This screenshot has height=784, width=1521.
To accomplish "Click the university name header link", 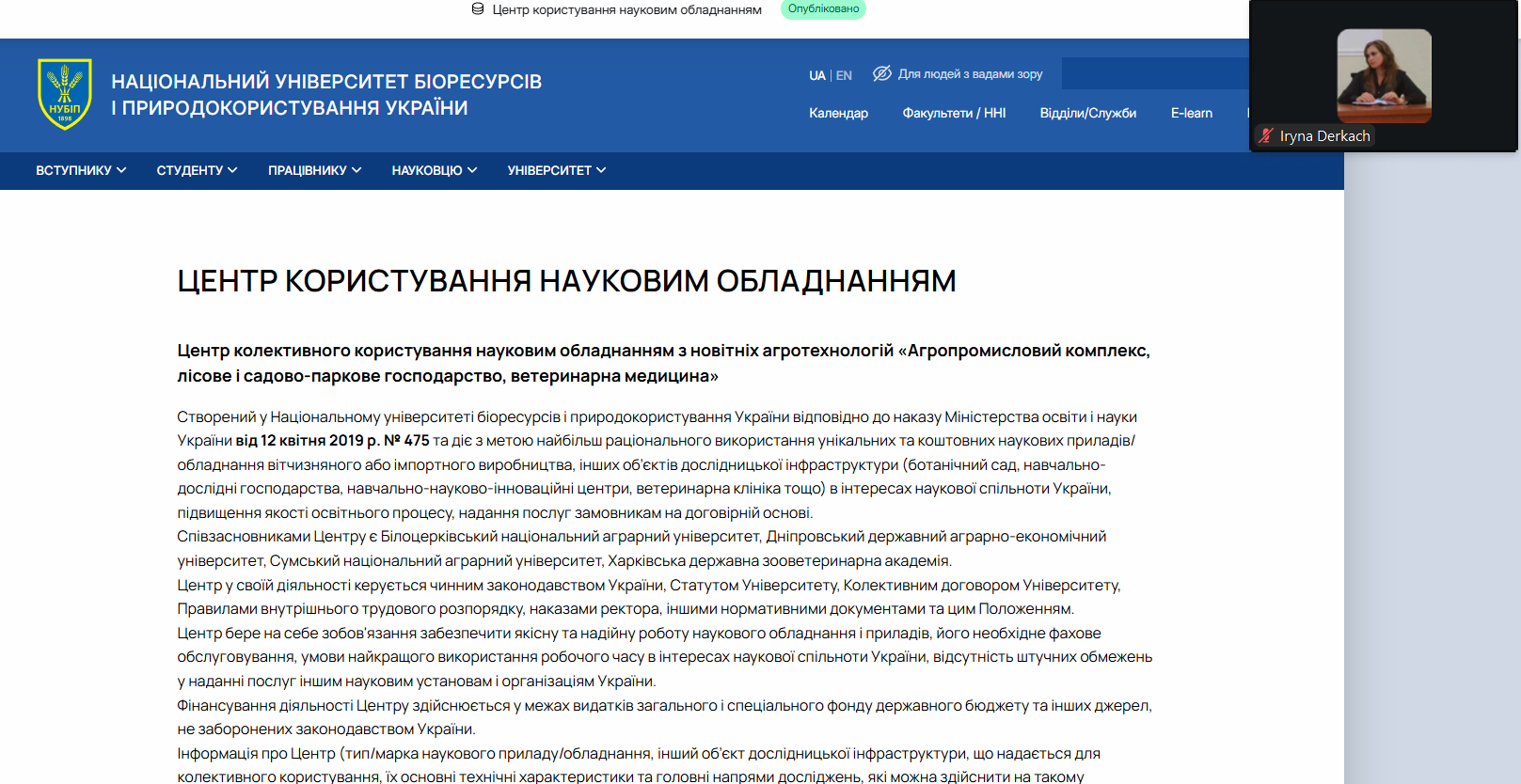I will coord(326,95).
